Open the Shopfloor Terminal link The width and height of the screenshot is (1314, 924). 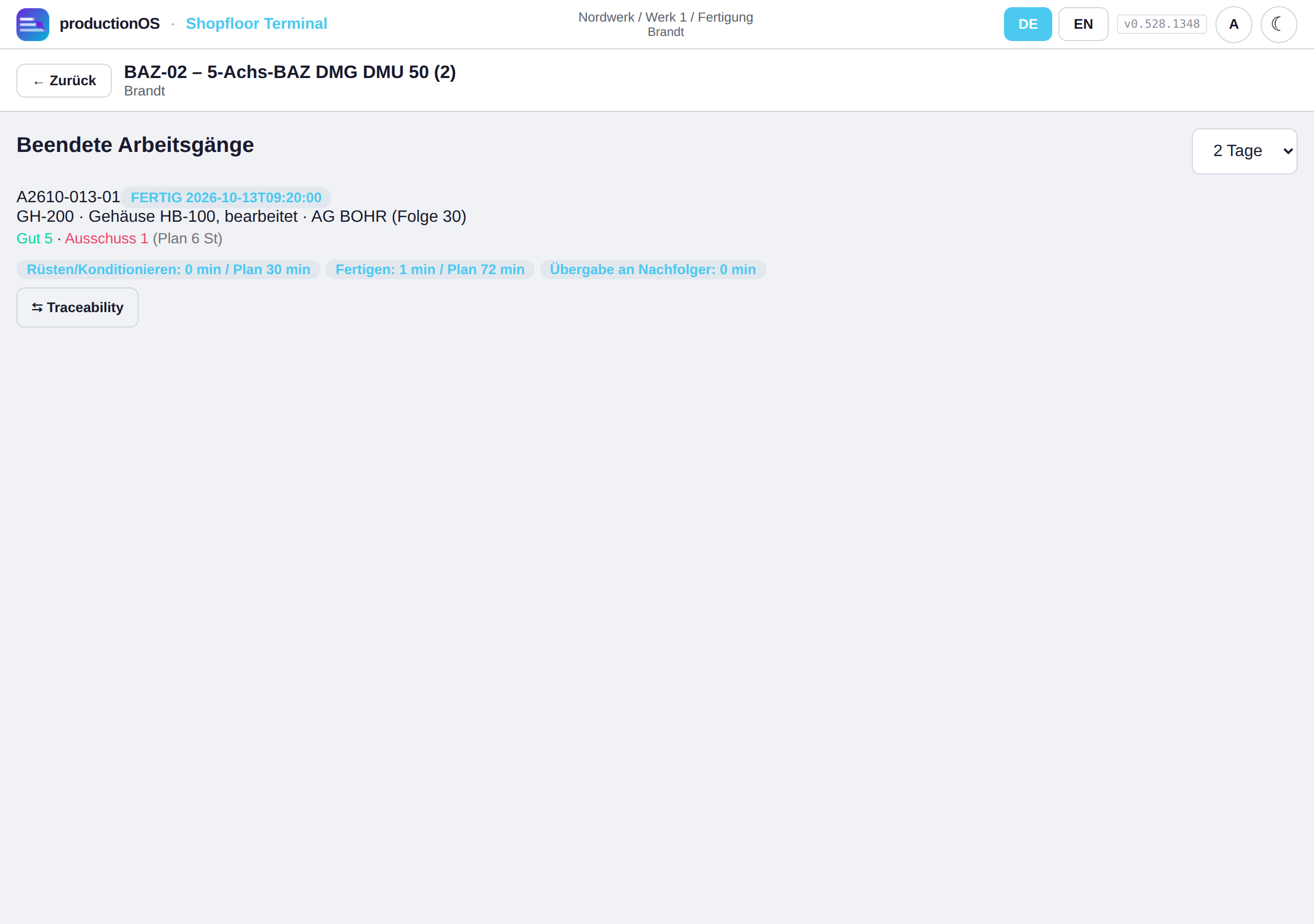[257, 24]
